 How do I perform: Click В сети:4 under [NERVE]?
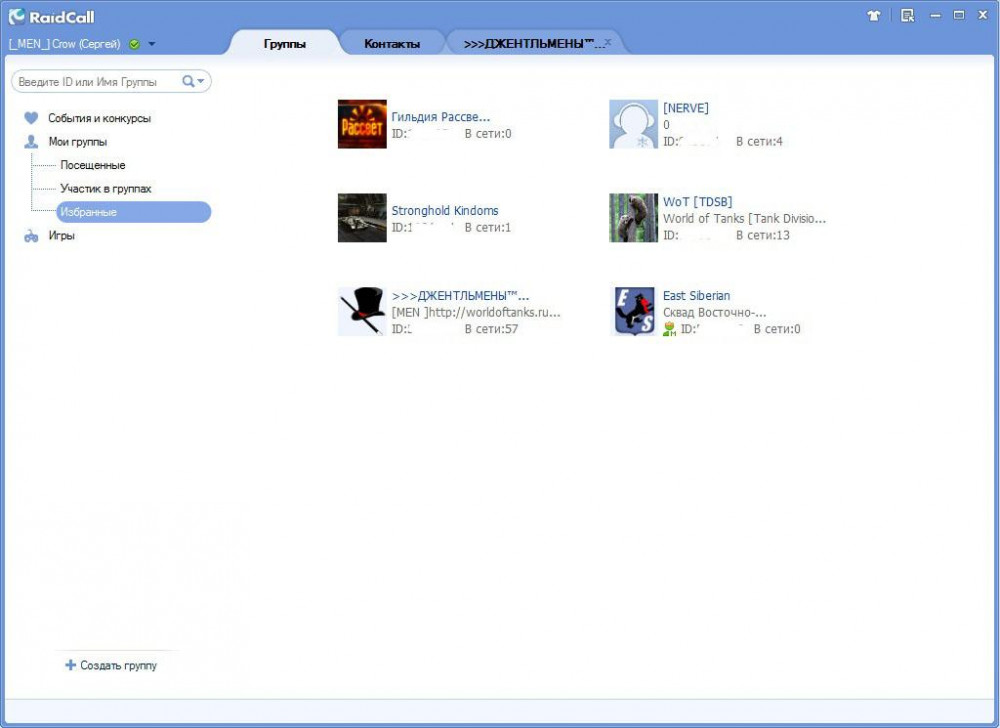[x=759, y=142]
